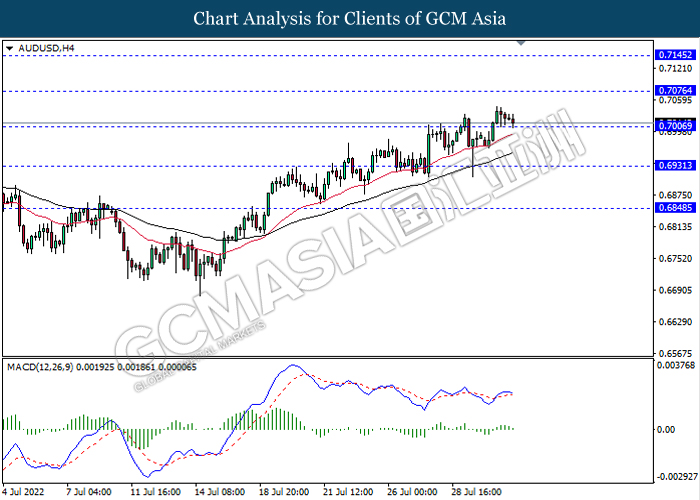Click the 18 Jul 20:00 time label

(x=284, y=492)
